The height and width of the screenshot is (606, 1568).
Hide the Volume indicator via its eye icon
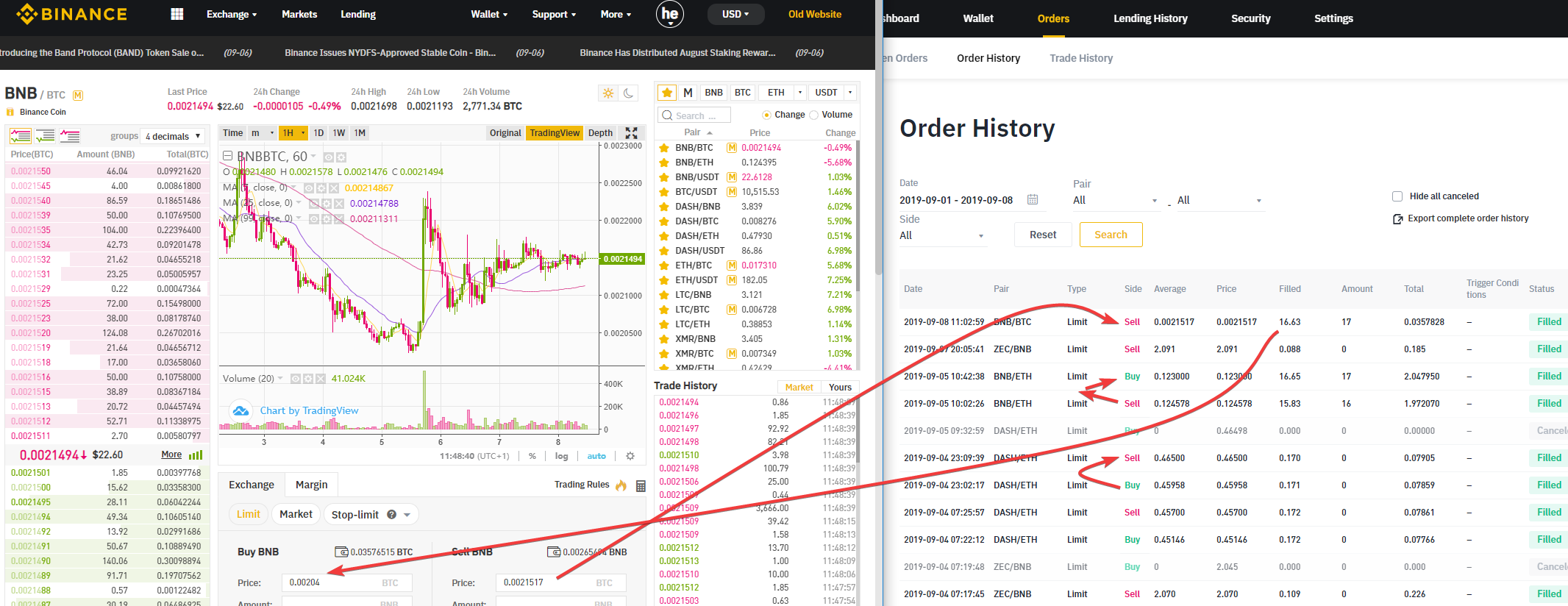click(295, 379)
